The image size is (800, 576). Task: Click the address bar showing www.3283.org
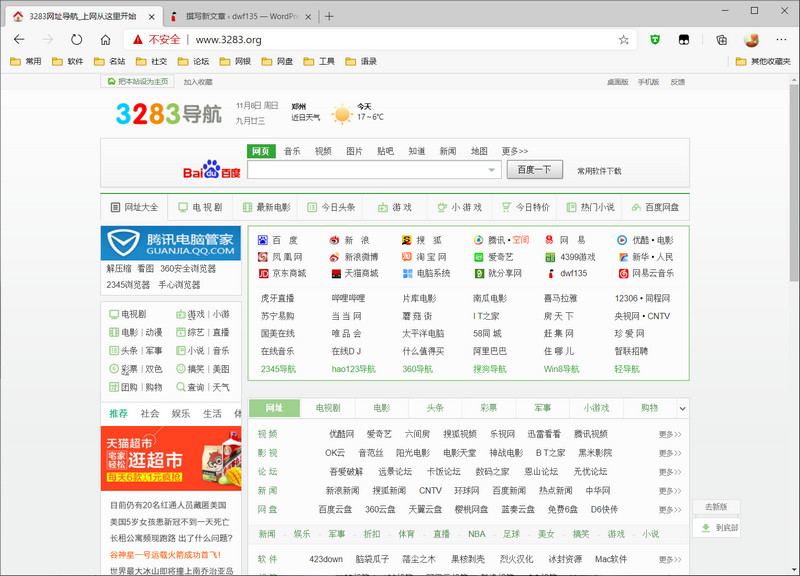pos(381,39)
